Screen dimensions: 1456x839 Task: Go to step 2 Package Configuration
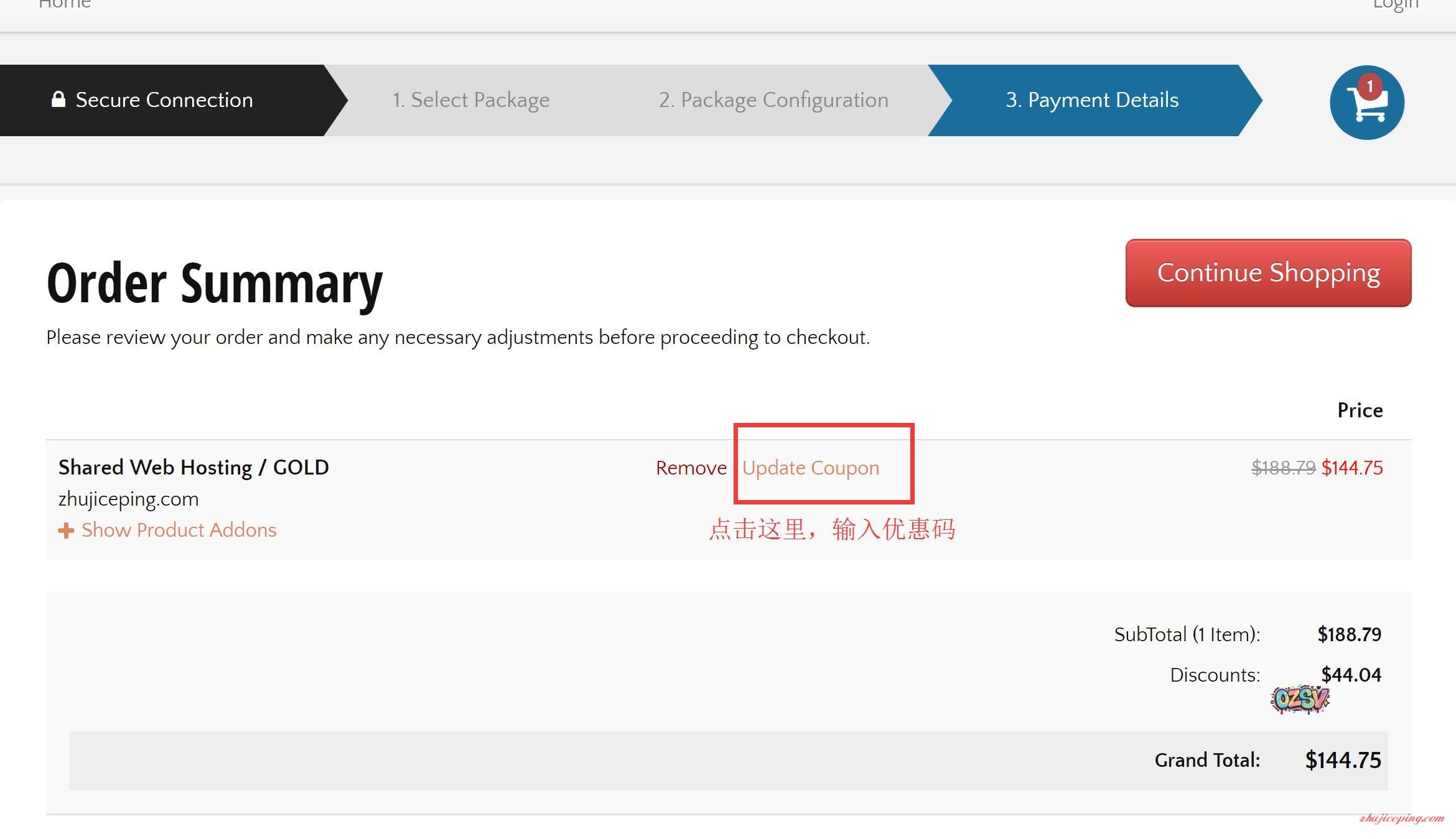pos(773,100)
